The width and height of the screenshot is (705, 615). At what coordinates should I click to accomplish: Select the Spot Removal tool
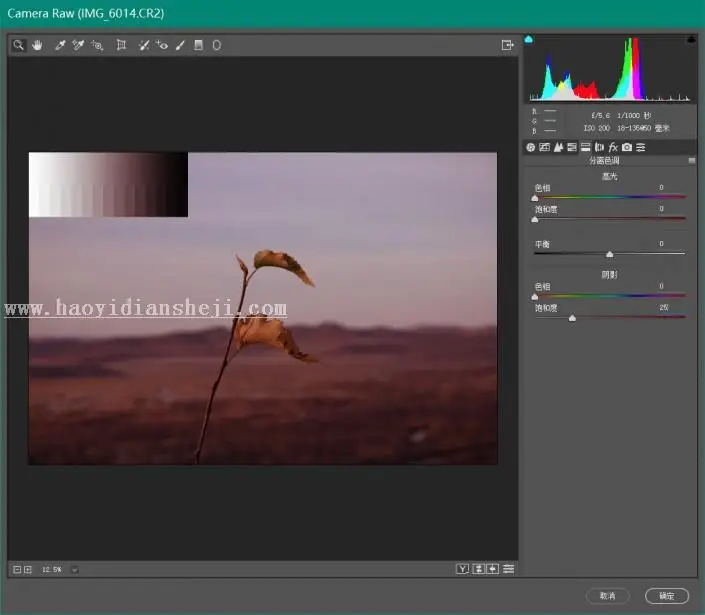143,45
